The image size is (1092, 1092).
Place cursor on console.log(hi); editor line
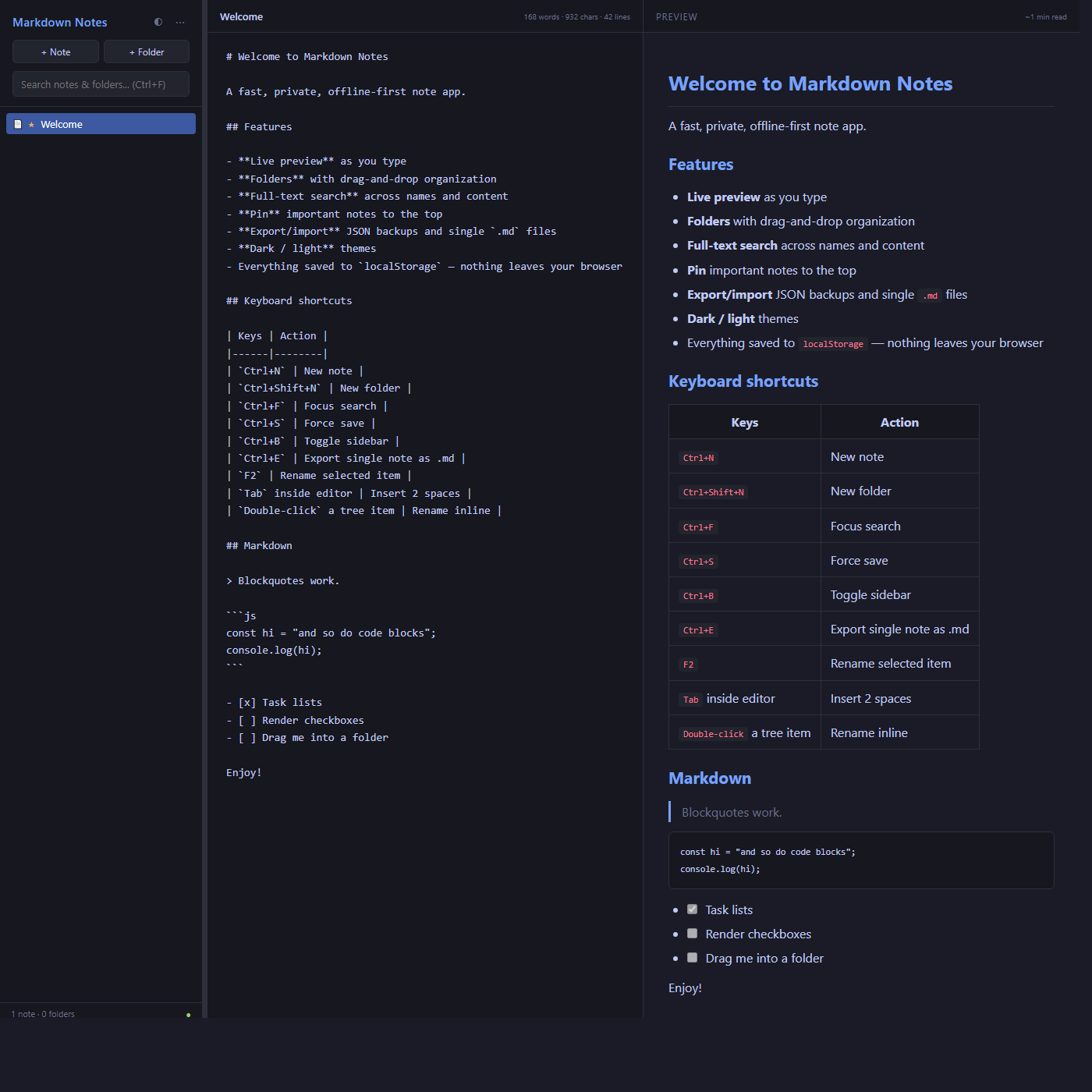pyautogui.click(x=274, y=650)
